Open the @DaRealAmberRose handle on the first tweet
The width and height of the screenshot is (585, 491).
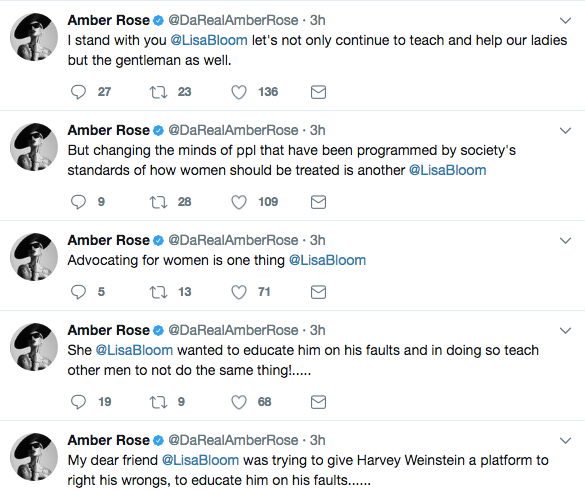[x=233, y=20]
